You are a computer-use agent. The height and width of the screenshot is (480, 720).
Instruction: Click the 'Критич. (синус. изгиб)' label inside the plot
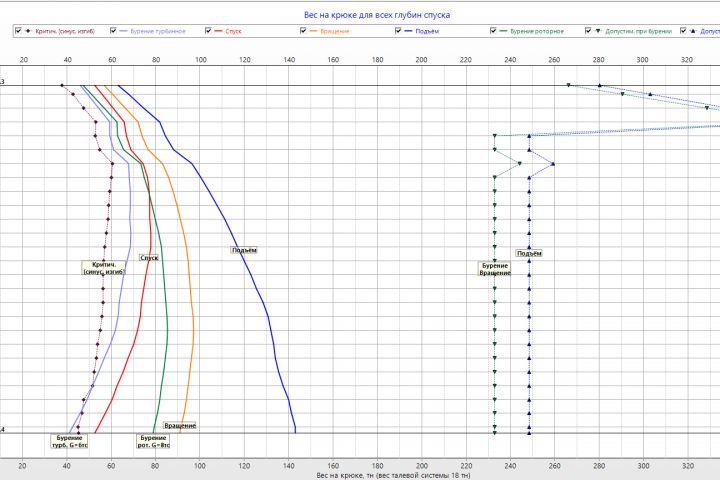[104, 268]
